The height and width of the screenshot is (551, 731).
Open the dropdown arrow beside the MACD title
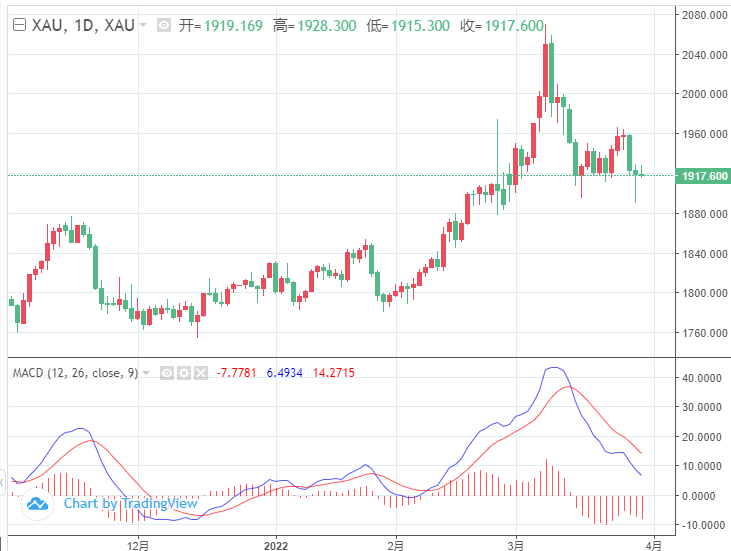coord(146,373)
